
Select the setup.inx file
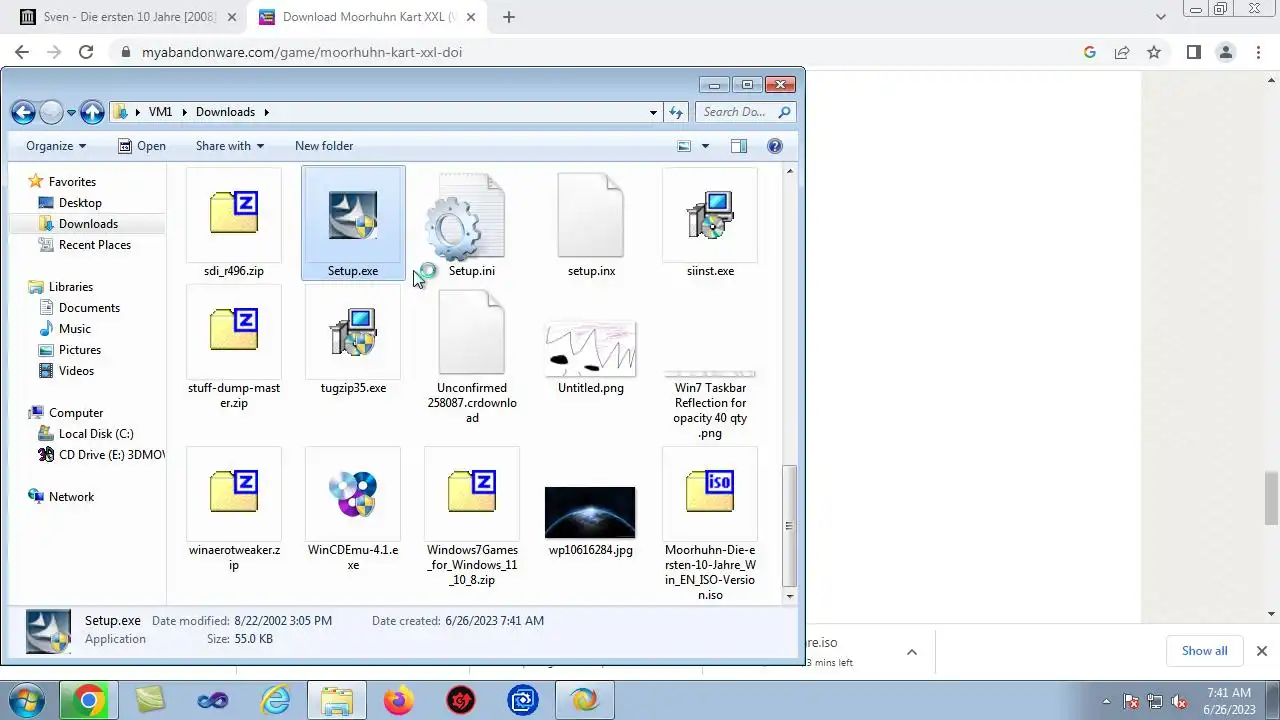(591, 223)
